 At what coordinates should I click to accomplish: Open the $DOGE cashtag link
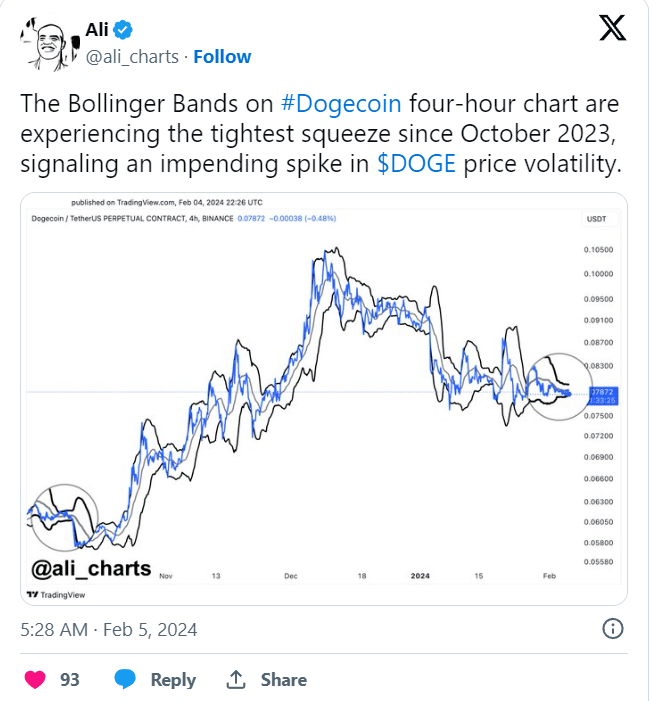pos(417,163)
